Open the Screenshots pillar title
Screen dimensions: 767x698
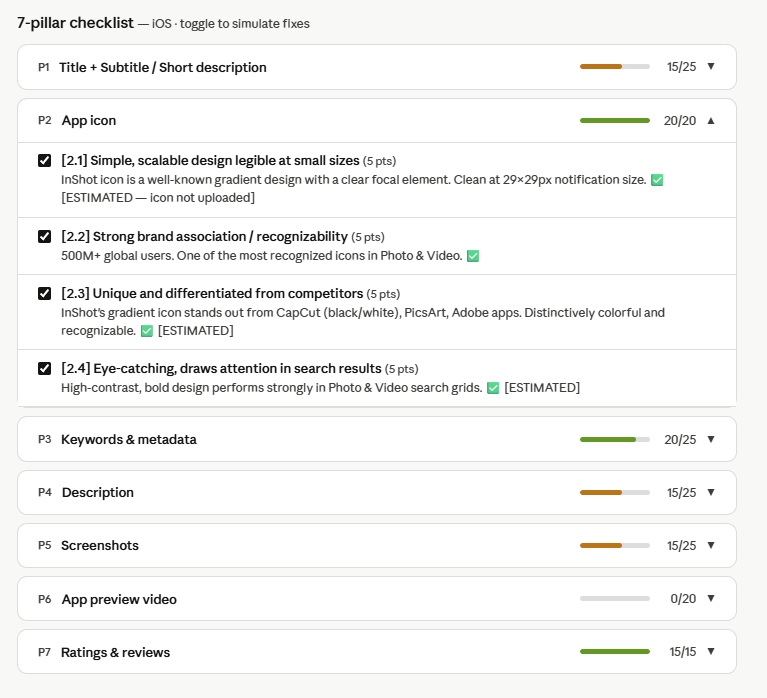click(100, 545)
